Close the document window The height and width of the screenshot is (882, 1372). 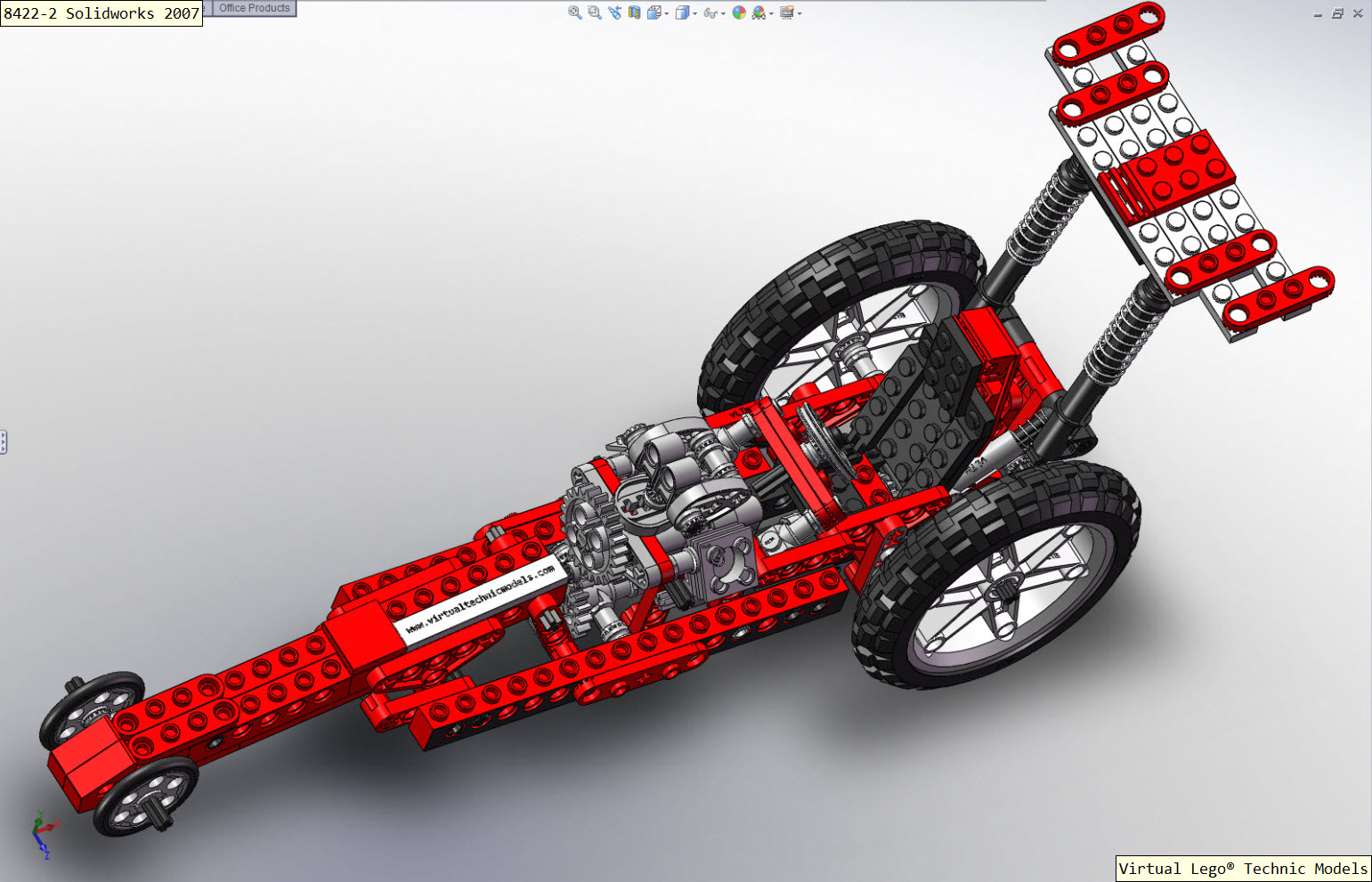pos(1358,13)
